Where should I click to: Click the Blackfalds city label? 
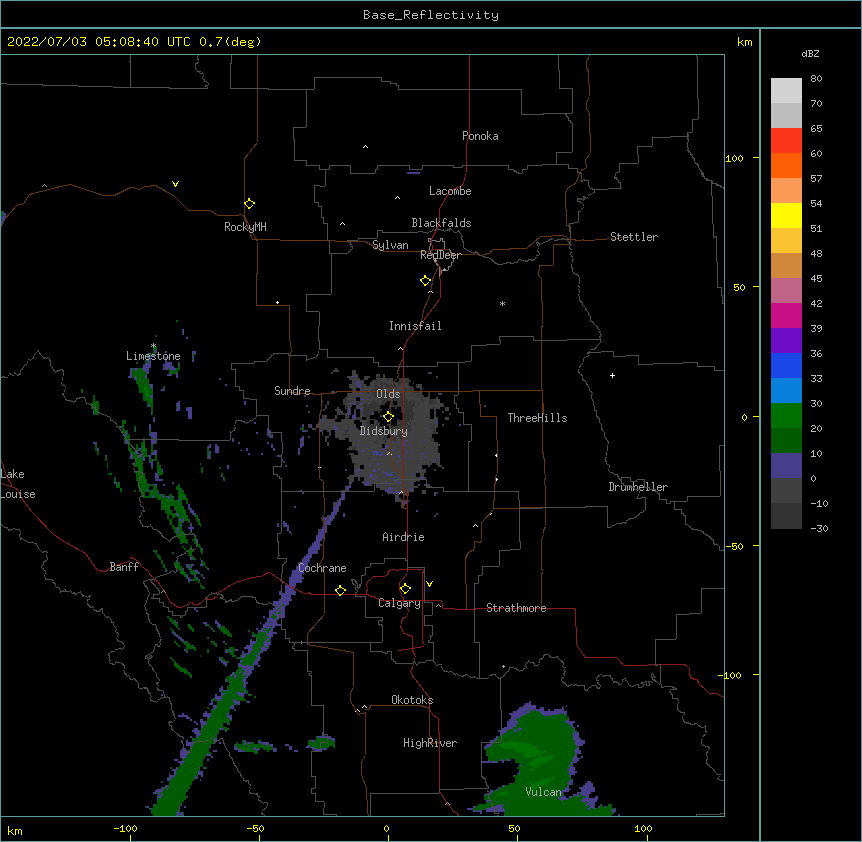point(441,223)
